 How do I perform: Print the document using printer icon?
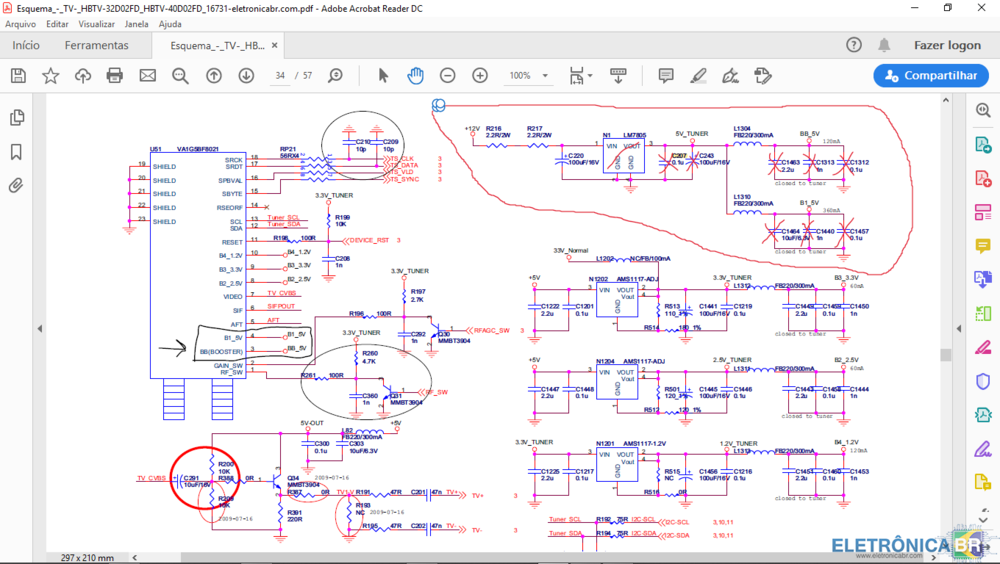[x=115, y=76]
